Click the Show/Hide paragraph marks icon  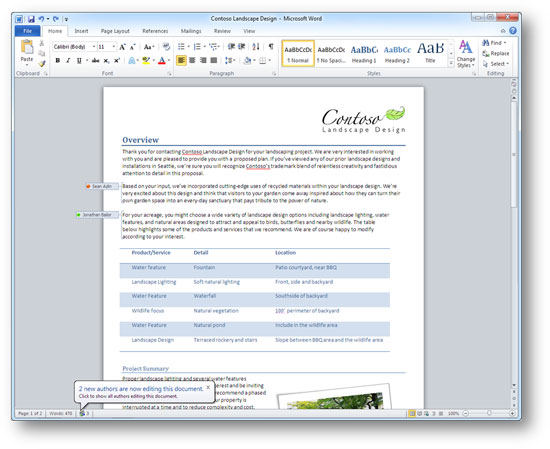(x=271, y=46)
